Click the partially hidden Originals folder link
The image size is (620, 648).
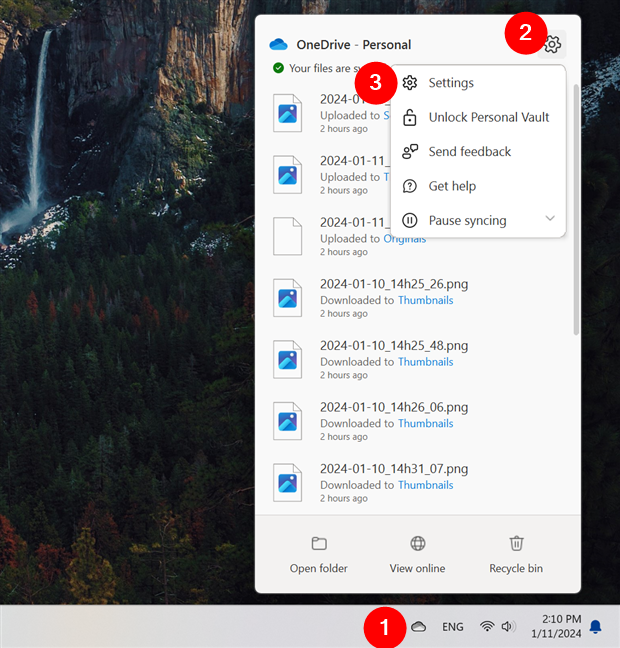point(405,240)
